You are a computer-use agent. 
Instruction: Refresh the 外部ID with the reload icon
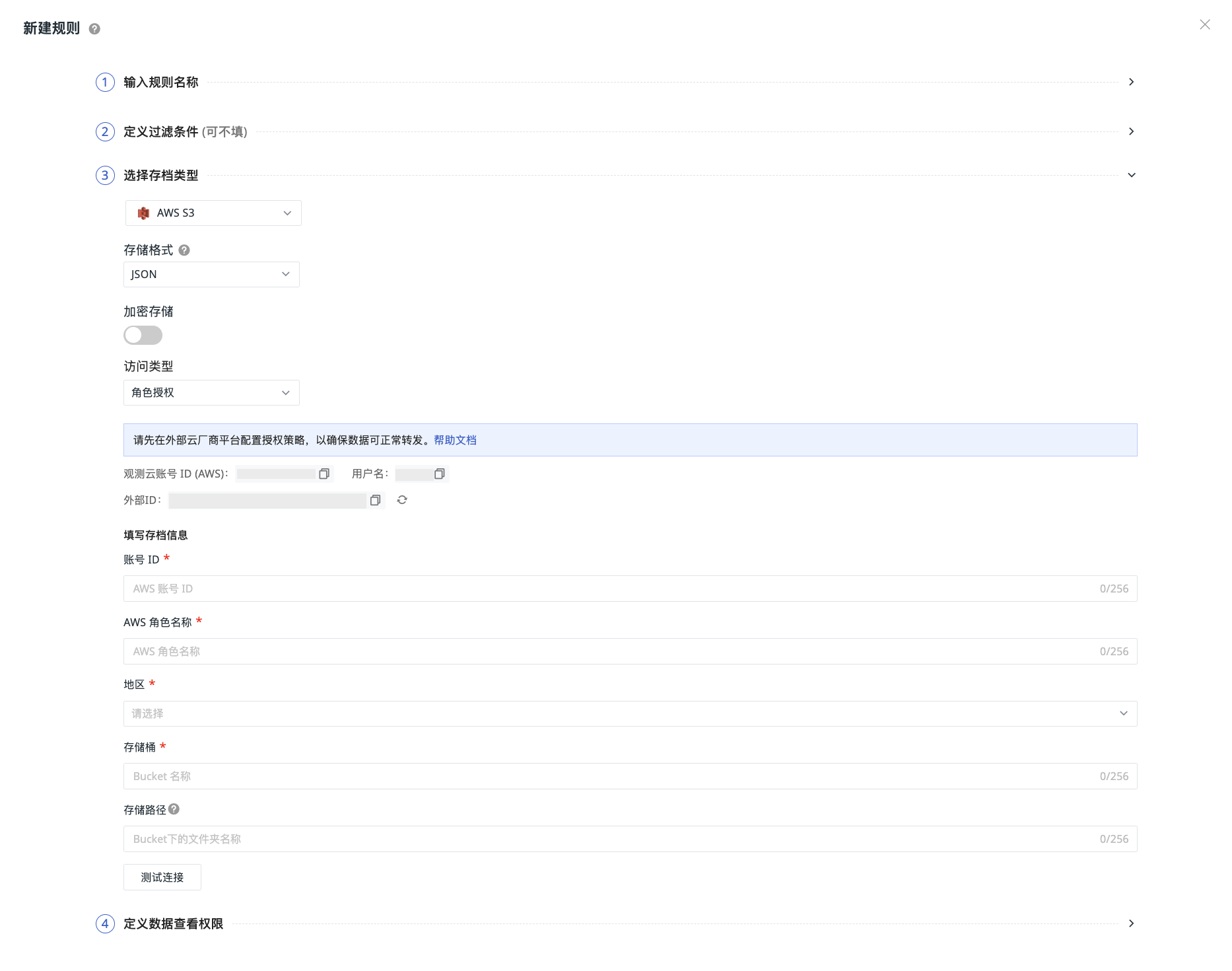click(x=402, y=501)
